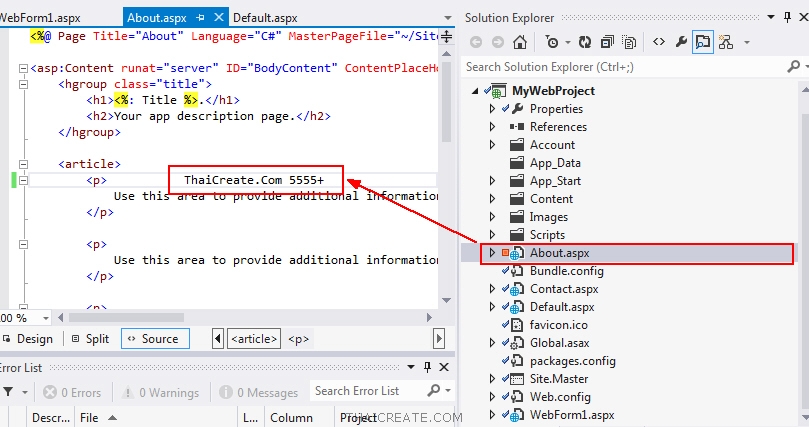Expand Content folder arrow
This screenshot has width=809, height=427.
point(492,199)
